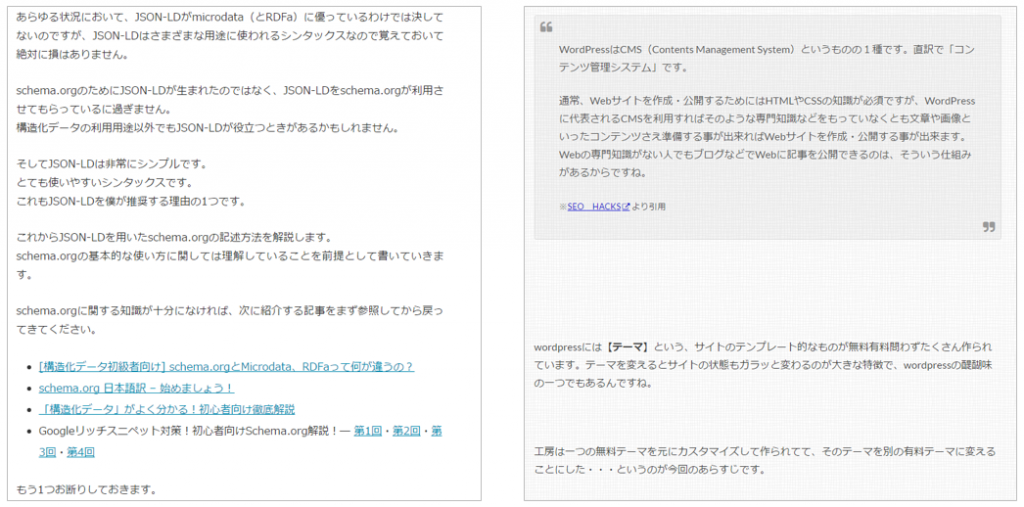Click the line starting 'schema.orgに関する知識が十分になければ'

pyautogui.click(x=230, y=310)
